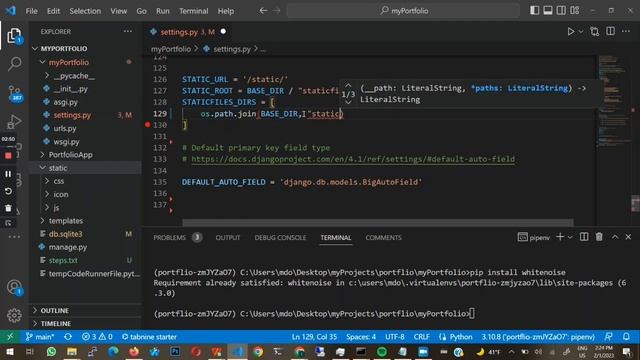This screenshot has height=360, width=640.
Task: Expand the icon folder
Action: click(61, 194)
